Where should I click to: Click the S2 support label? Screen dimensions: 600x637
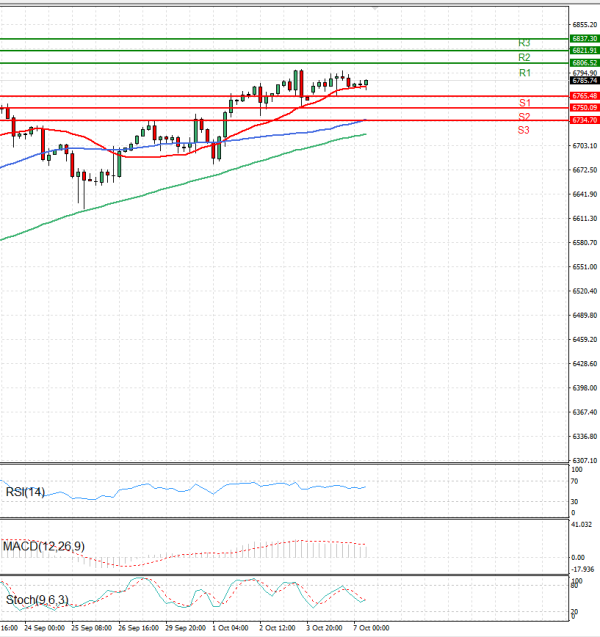[x=524, y=117]
